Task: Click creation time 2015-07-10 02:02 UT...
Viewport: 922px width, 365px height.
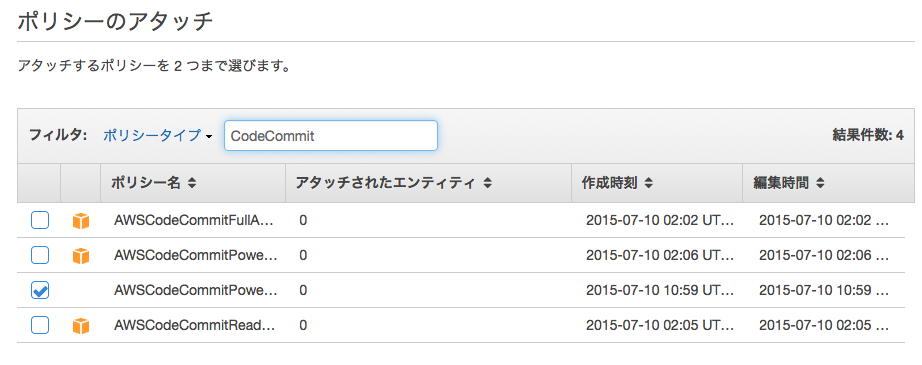Action: tap(660, 220)
